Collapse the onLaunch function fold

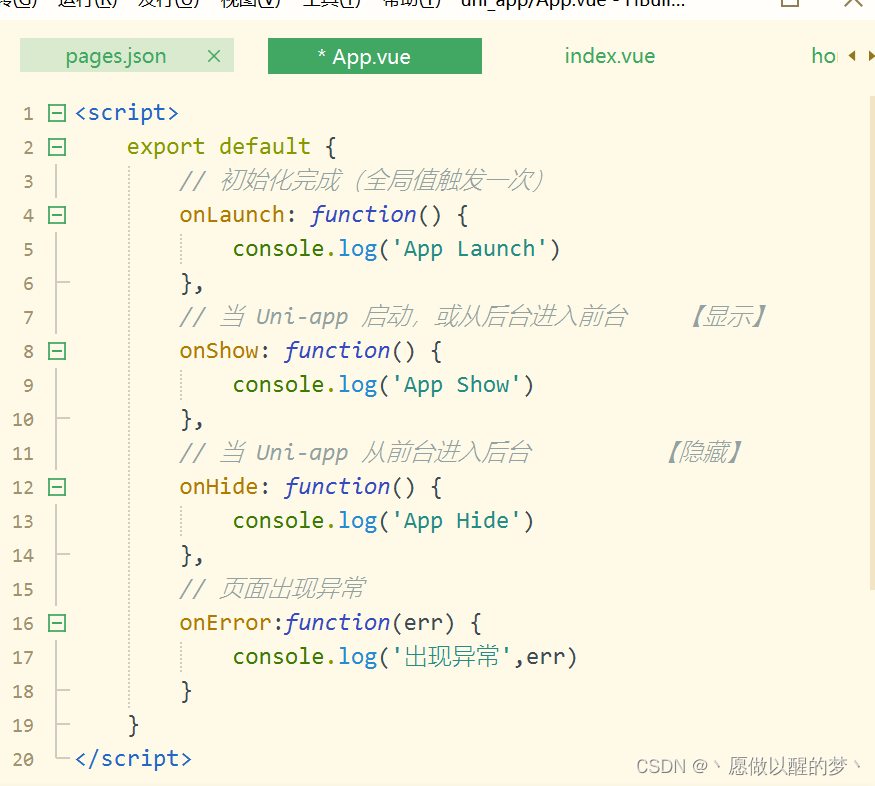pos(57,215)
